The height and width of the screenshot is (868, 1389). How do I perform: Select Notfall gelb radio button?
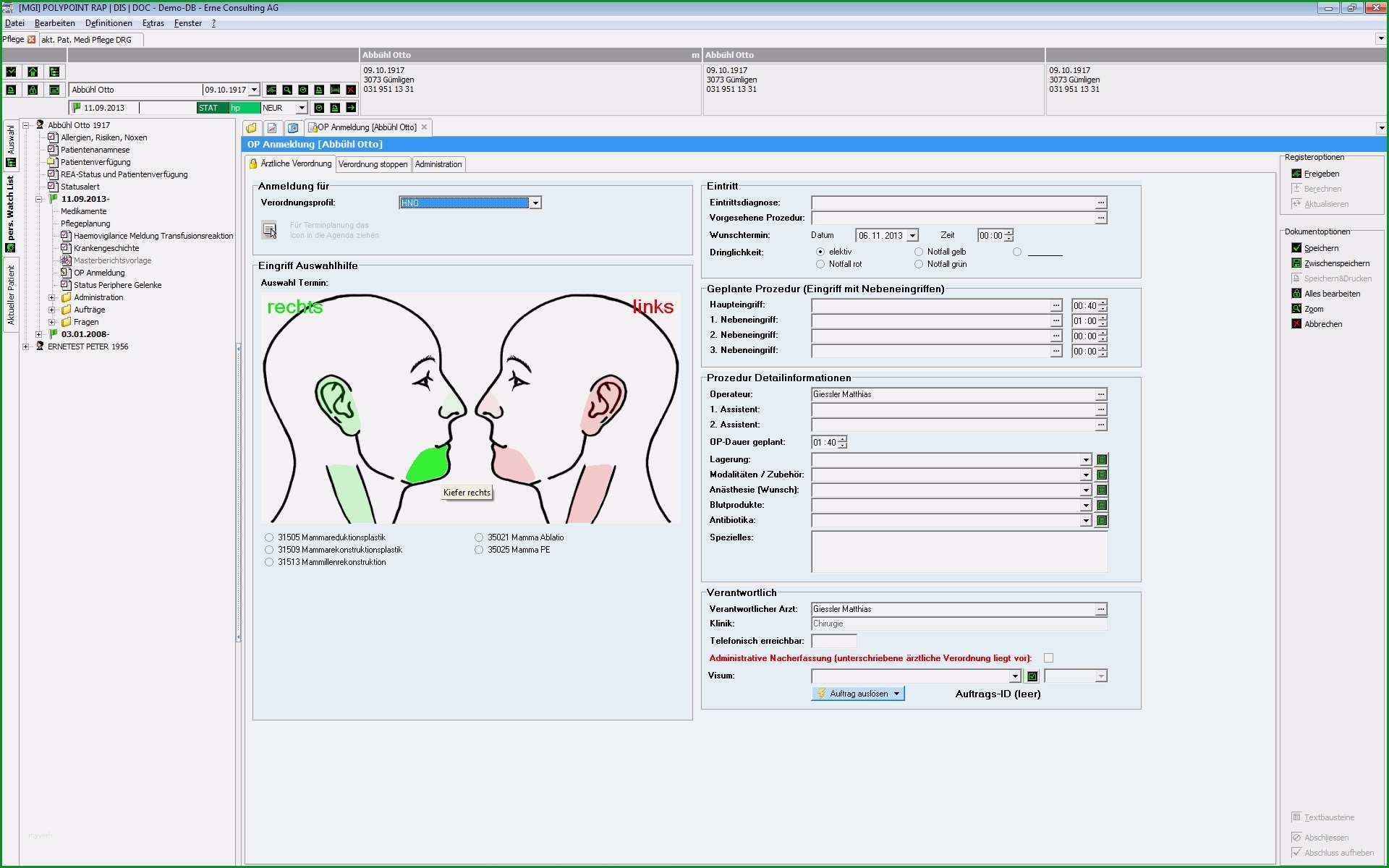coord(919,252)
